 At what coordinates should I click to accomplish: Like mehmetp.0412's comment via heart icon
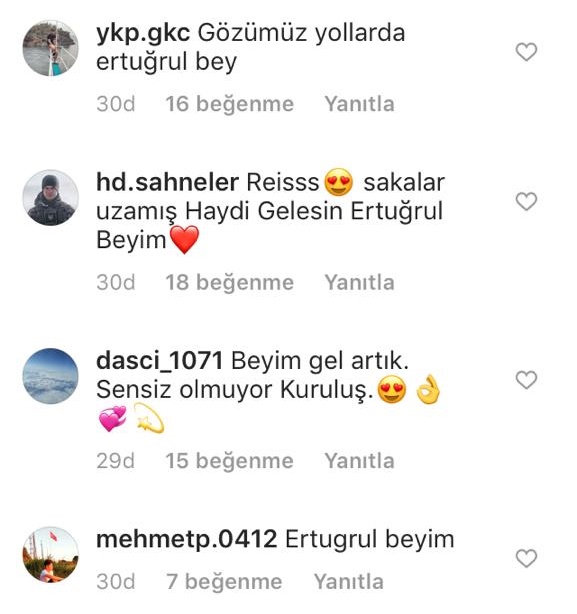coord(526,558)
